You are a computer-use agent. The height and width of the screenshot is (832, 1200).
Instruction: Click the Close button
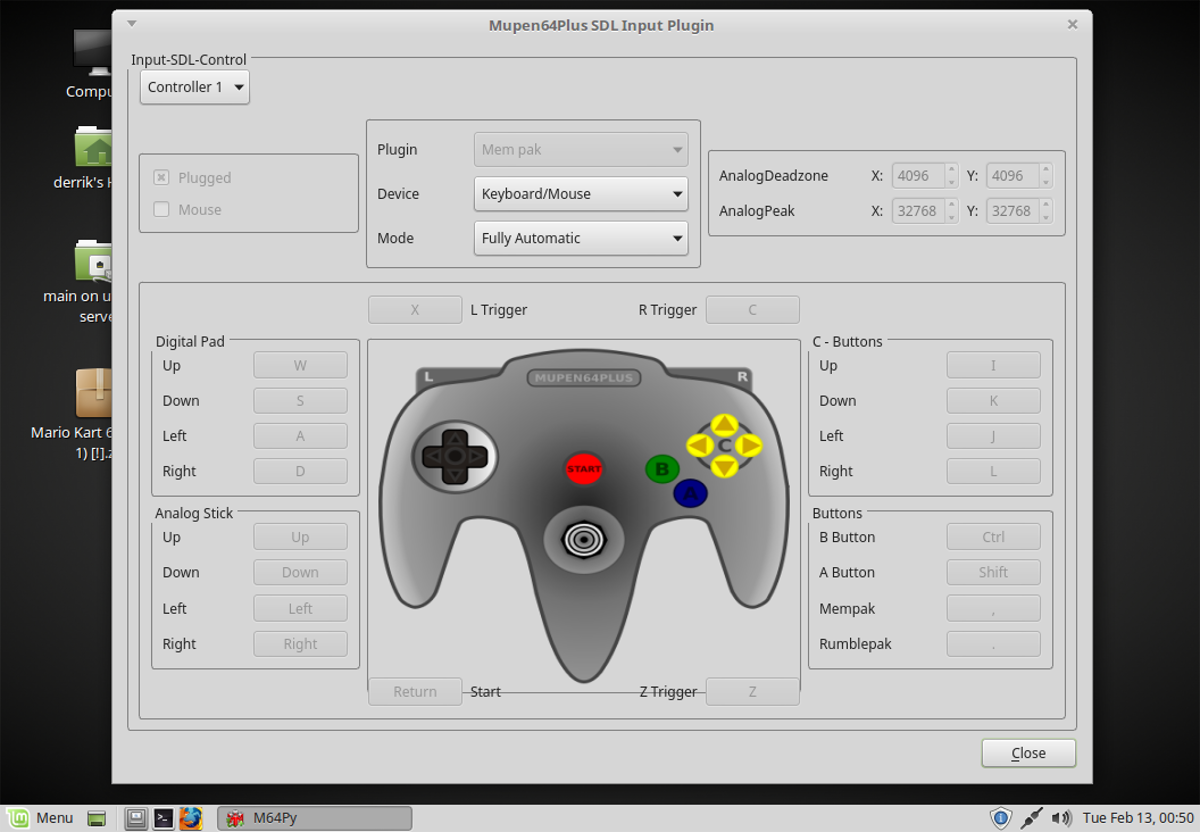(x=1028, y=753)
